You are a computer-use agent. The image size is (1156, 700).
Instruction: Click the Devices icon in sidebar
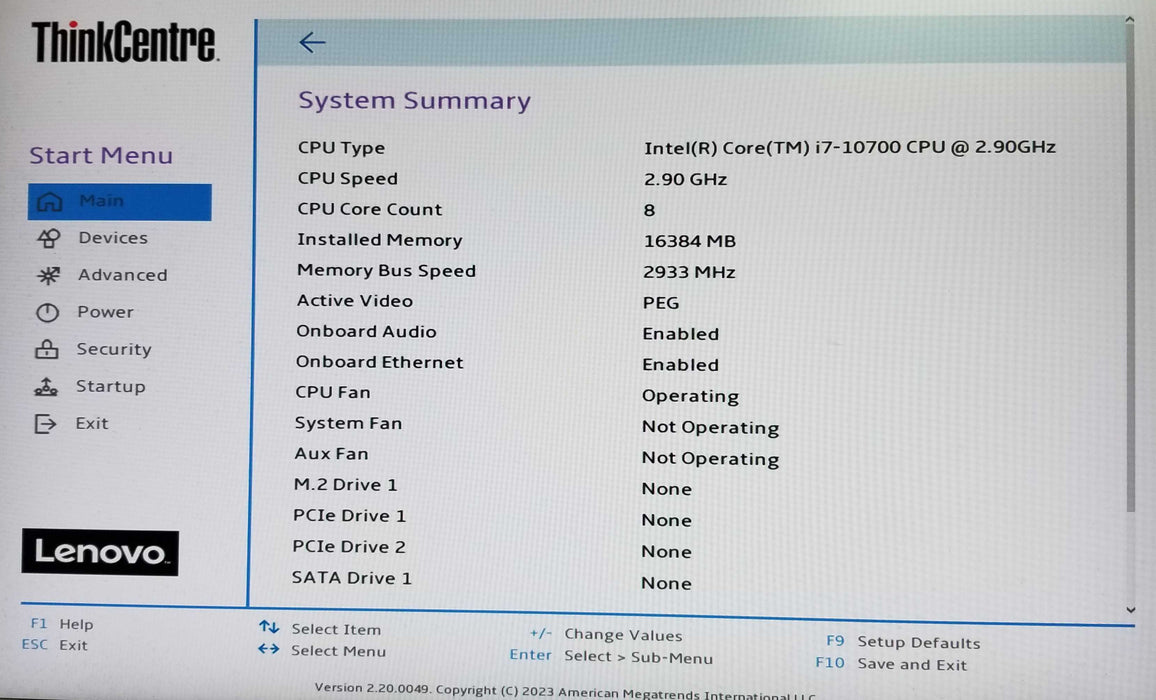pyautogui.click(x=49, y=238)
